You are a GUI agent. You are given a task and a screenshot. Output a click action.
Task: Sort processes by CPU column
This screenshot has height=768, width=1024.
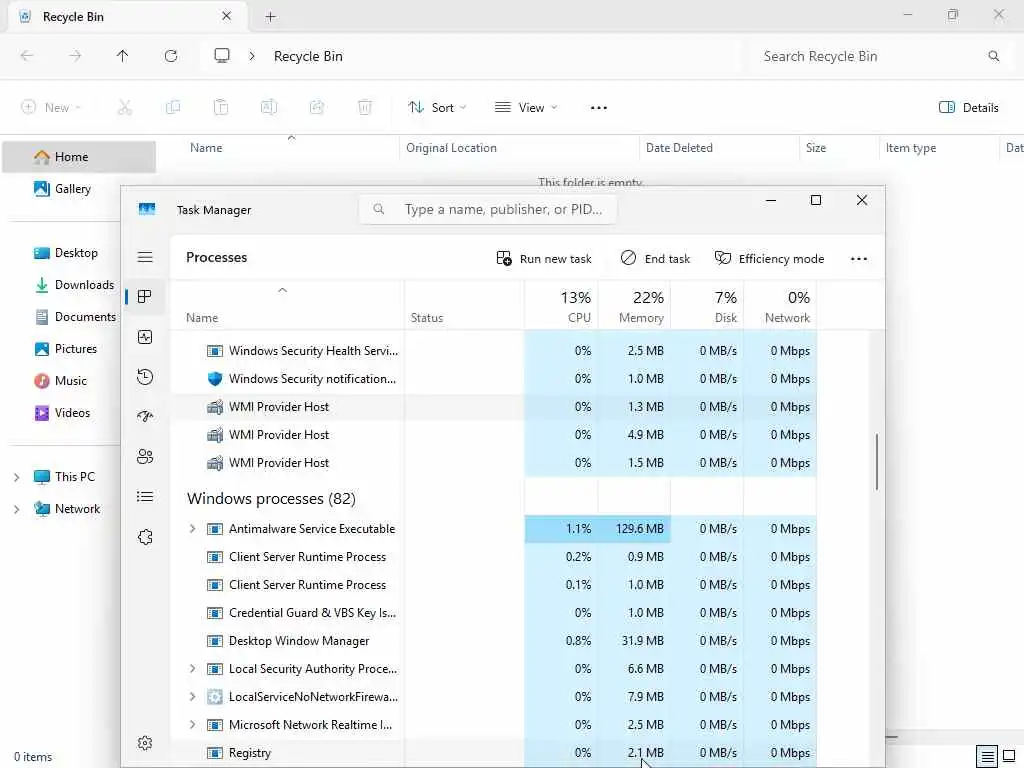click(561, 307)
